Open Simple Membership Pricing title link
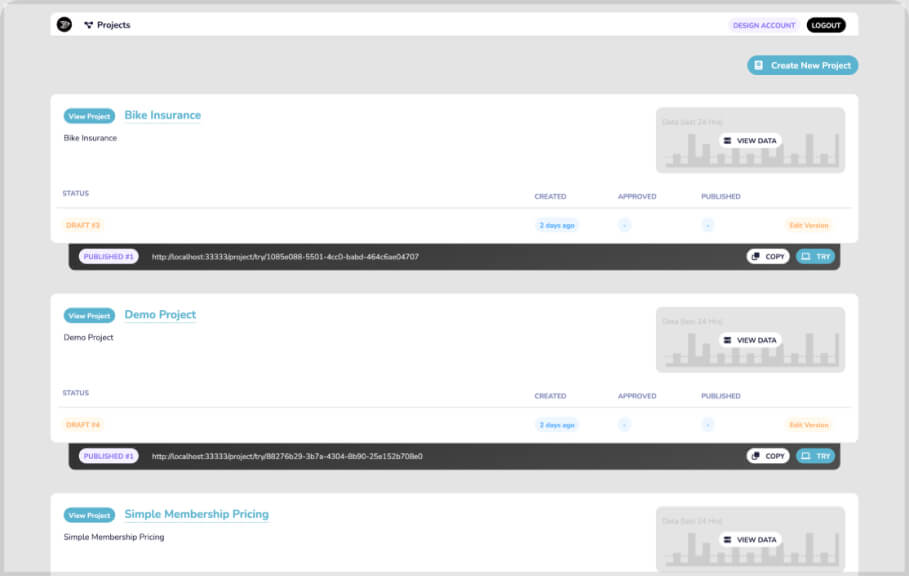 (x=197, y=514)
